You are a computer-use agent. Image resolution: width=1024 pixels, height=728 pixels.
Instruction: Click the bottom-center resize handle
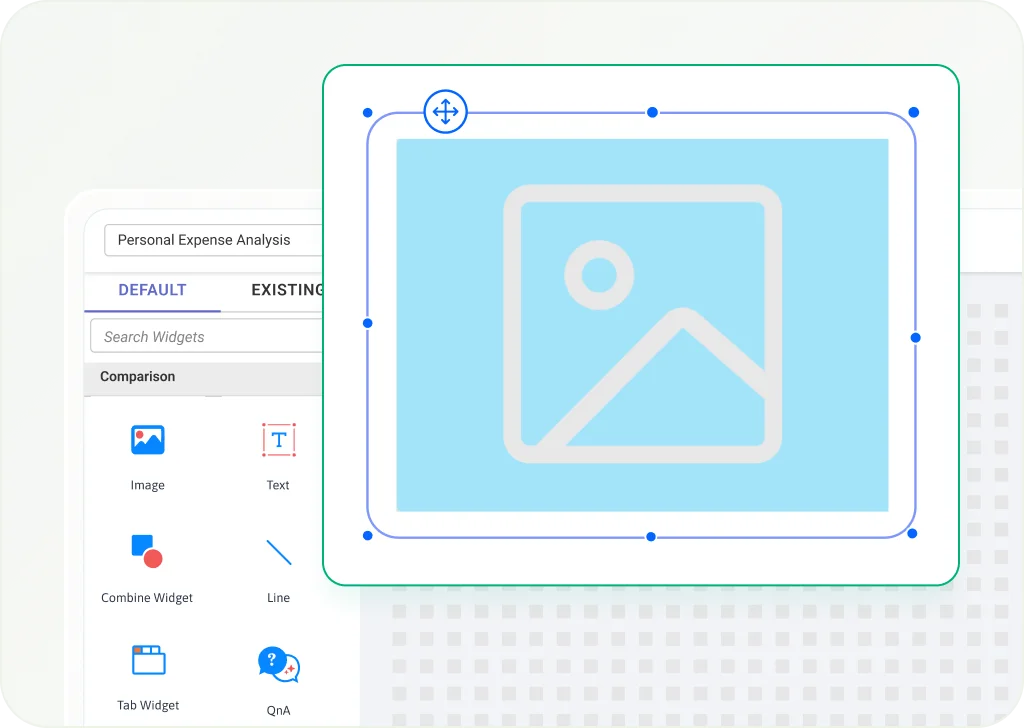coord(651,537)
